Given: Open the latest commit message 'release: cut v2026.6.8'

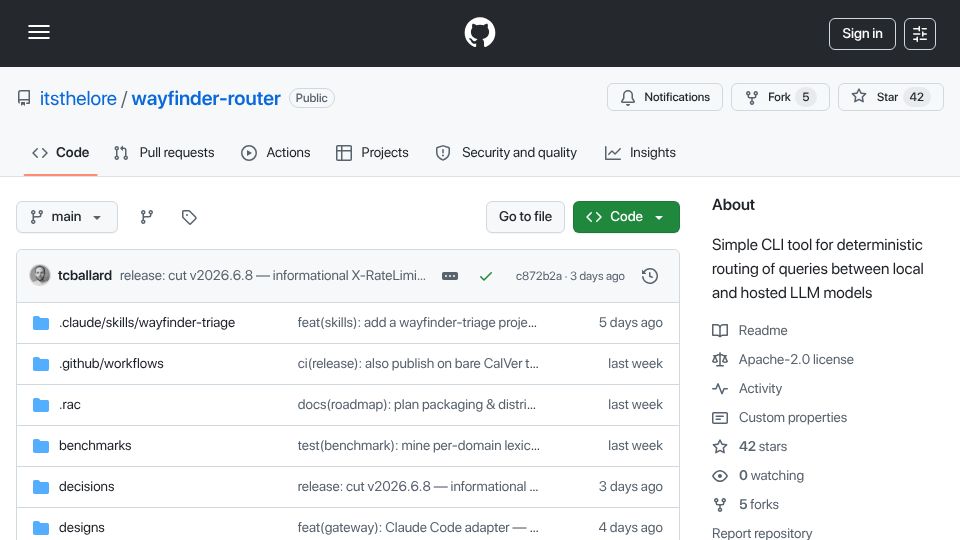Looking at the screenshot, I should pyautogui.click(x=272, y=276).
